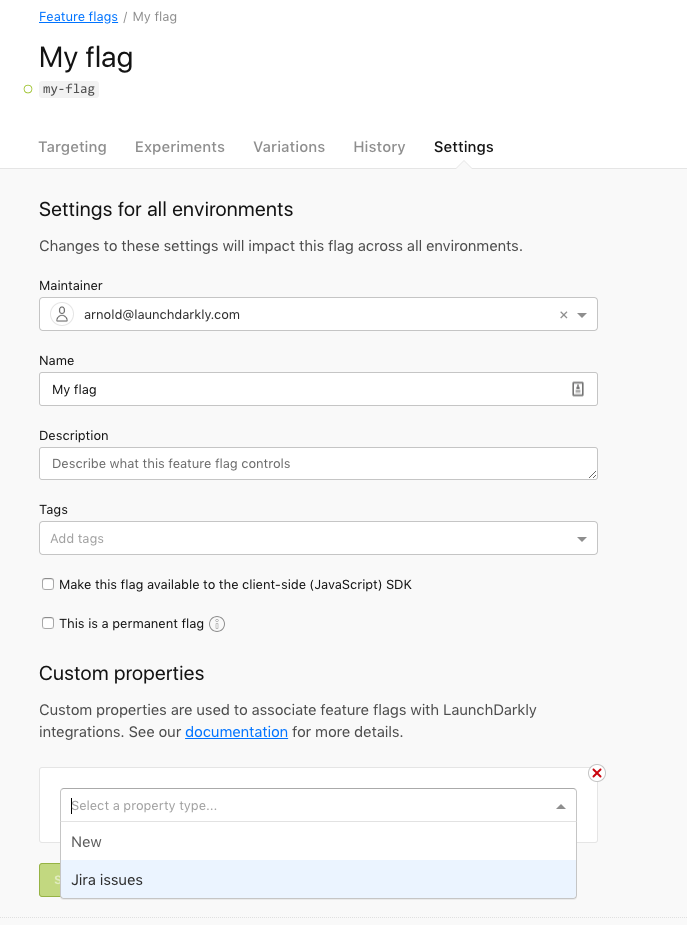
Task: Go to the Variations tab
Action: (x=289, y=147)
